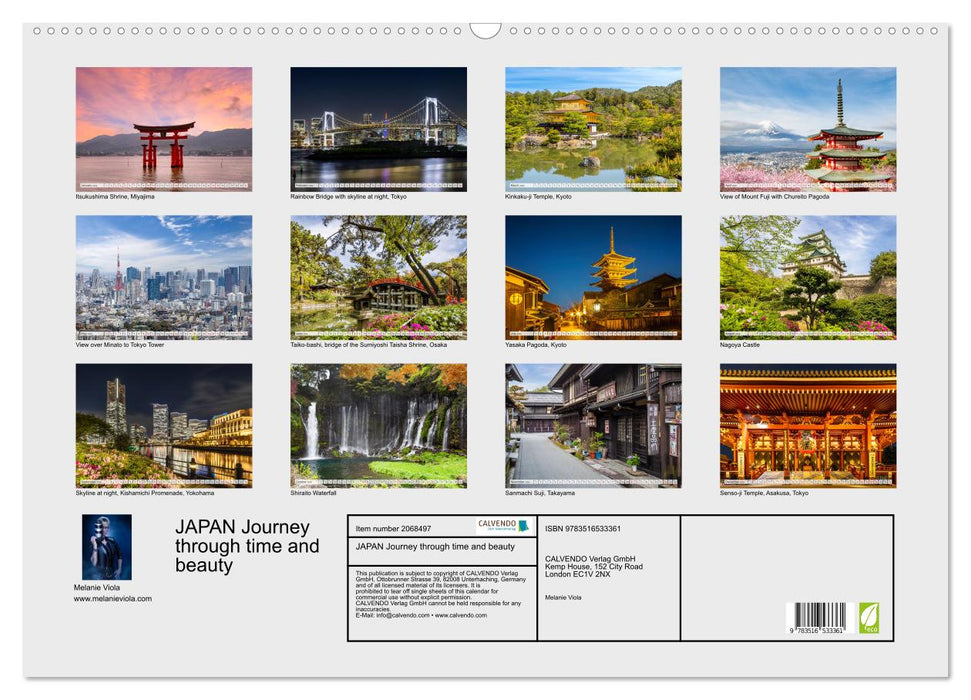Click the Taiko-bashi bridge Osaka photo
The width and height of the screenshot is (971, 700).
click(380, 279)
